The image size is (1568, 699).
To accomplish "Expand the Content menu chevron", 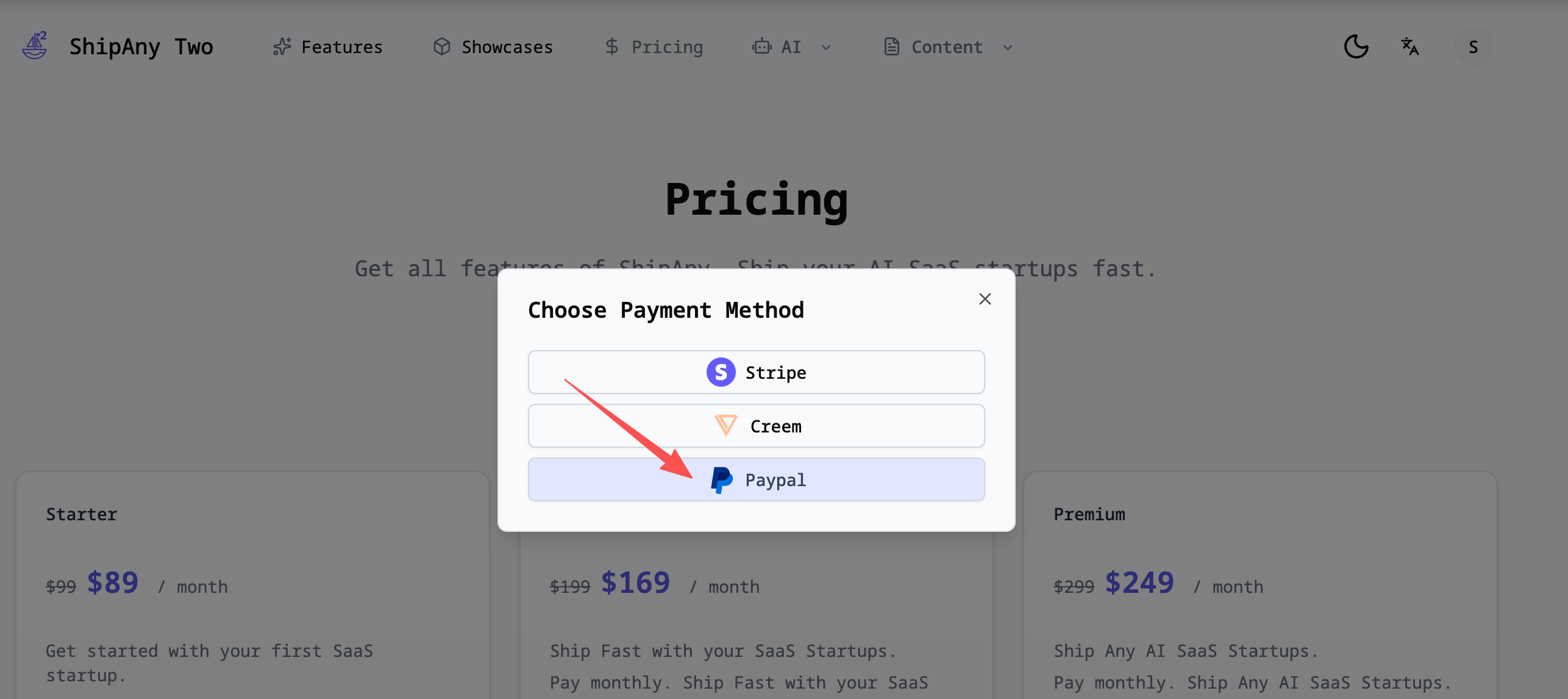I will [x=1008, y=48].
